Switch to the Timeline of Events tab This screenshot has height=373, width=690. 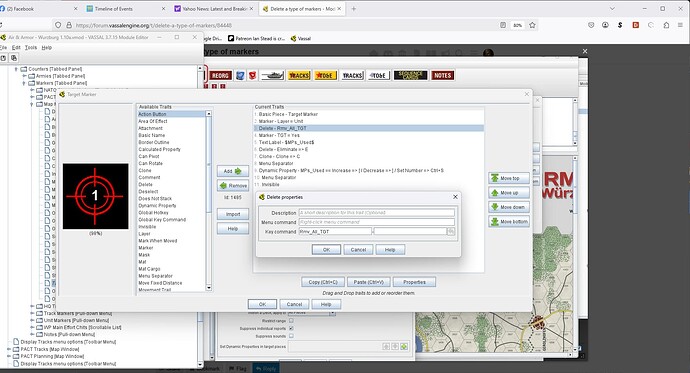[x=114, y=9]
